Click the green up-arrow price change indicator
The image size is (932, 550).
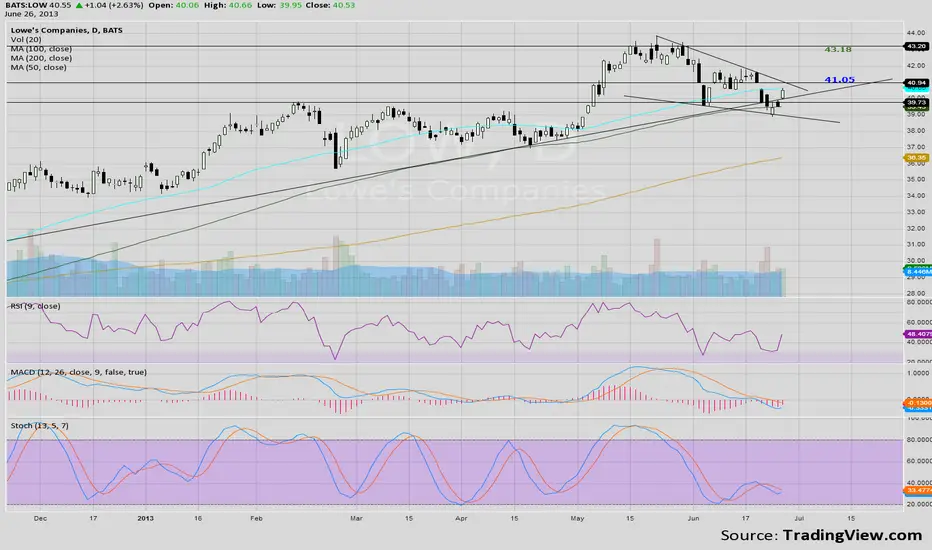(x=78, y=5)
